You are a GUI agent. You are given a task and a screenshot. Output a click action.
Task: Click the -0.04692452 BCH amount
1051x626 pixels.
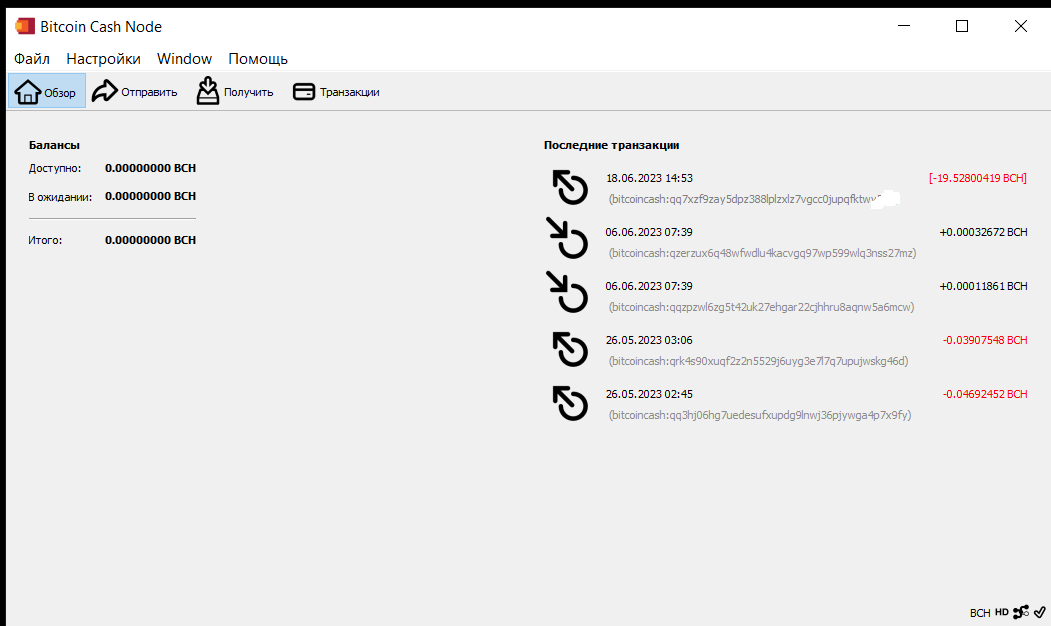(x=985, y=394)
